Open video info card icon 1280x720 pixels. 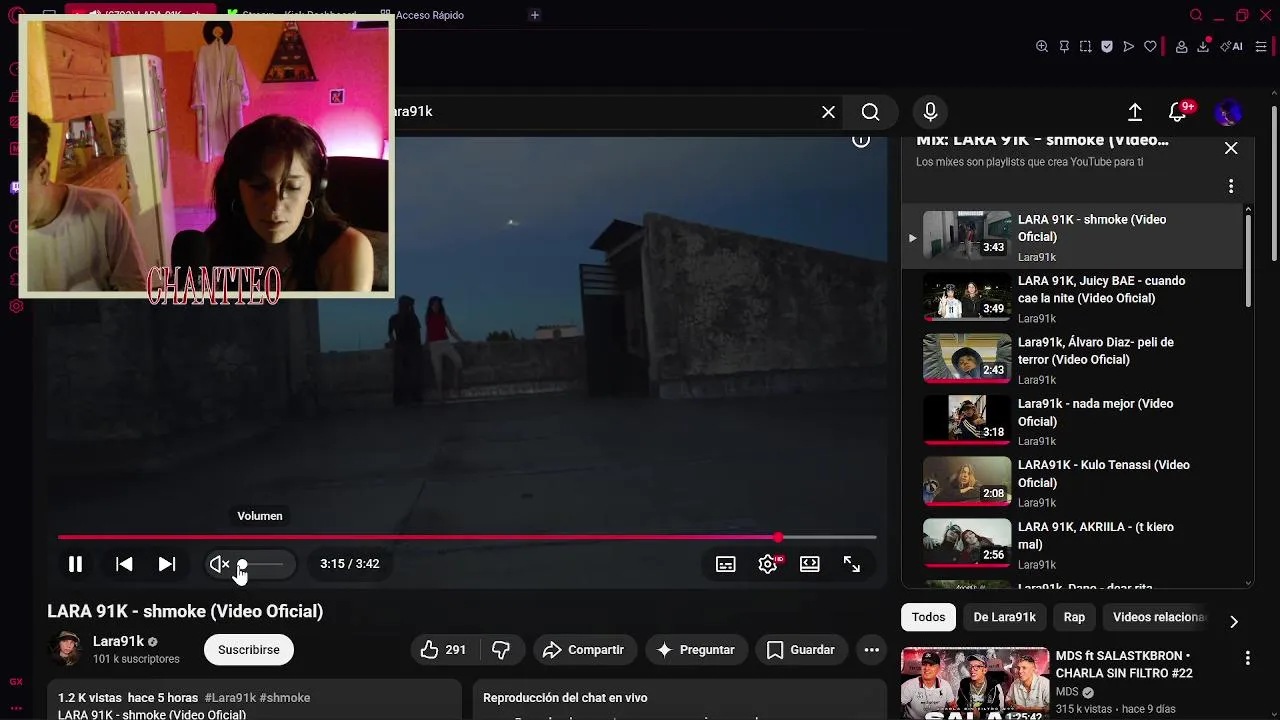click(x=861, y=140)
